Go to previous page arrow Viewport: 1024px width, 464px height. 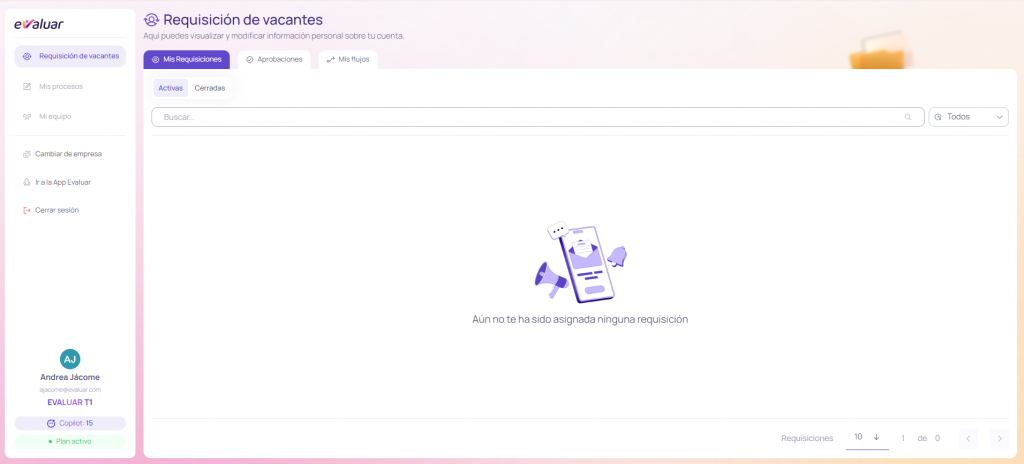click(x=967, y=438)
